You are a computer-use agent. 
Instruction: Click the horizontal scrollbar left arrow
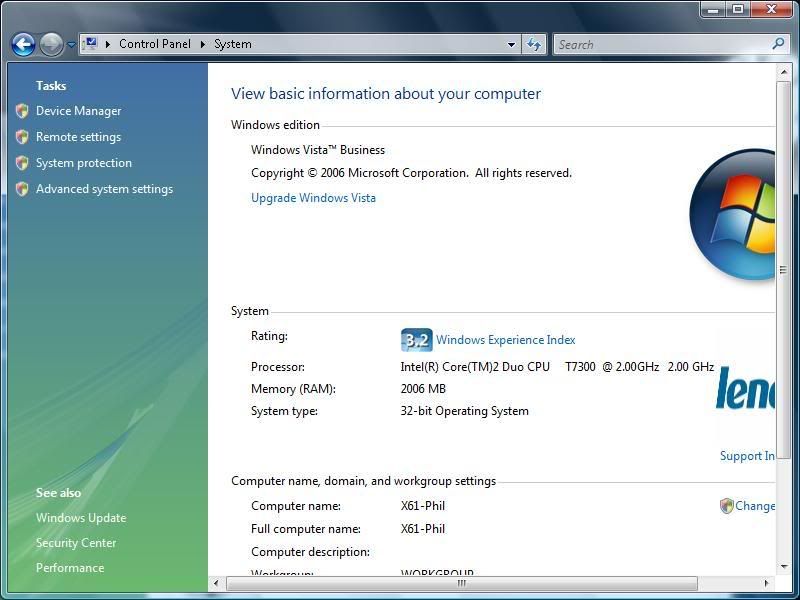pyautogui.click(x=216, y=583)
